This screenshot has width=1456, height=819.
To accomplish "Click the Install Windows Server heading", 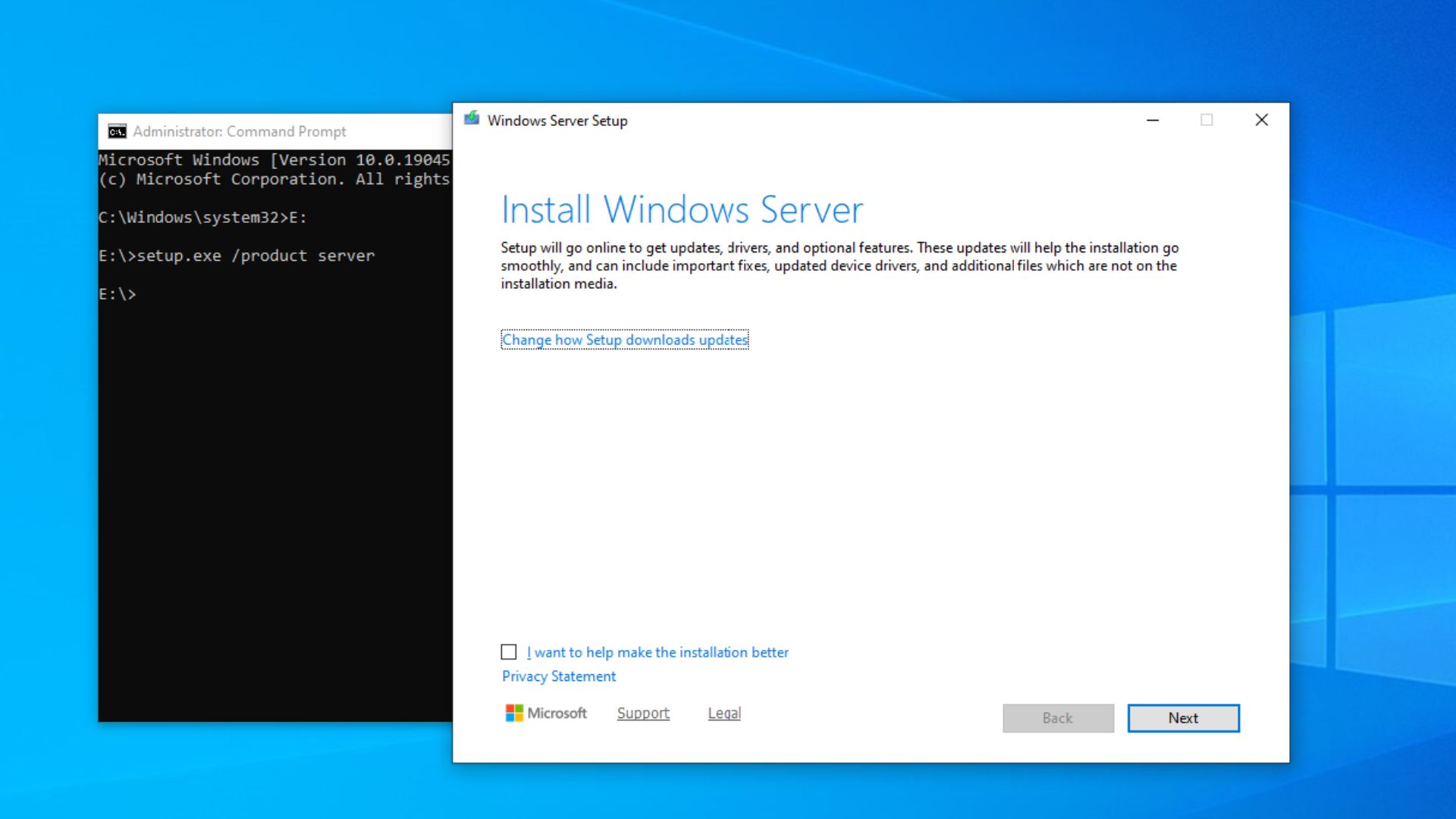I will click(681, 209).
